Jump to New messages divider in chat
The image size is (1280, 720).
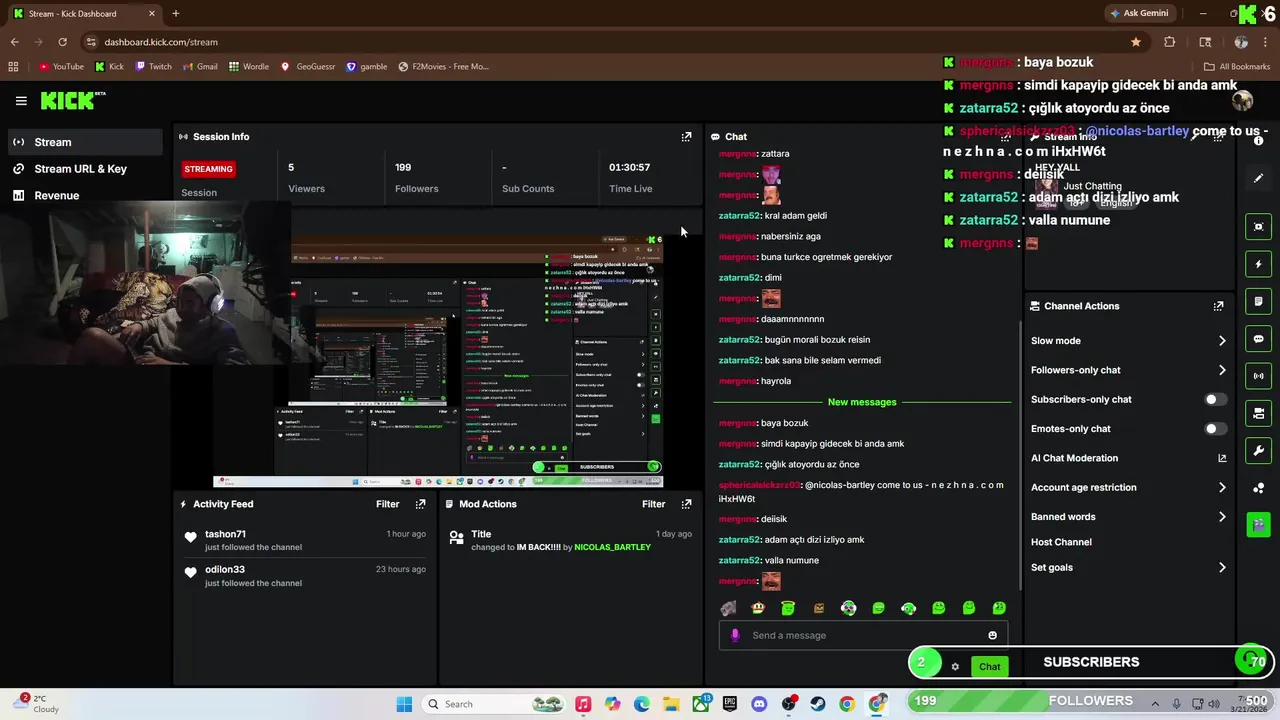(x=862, y=402)
